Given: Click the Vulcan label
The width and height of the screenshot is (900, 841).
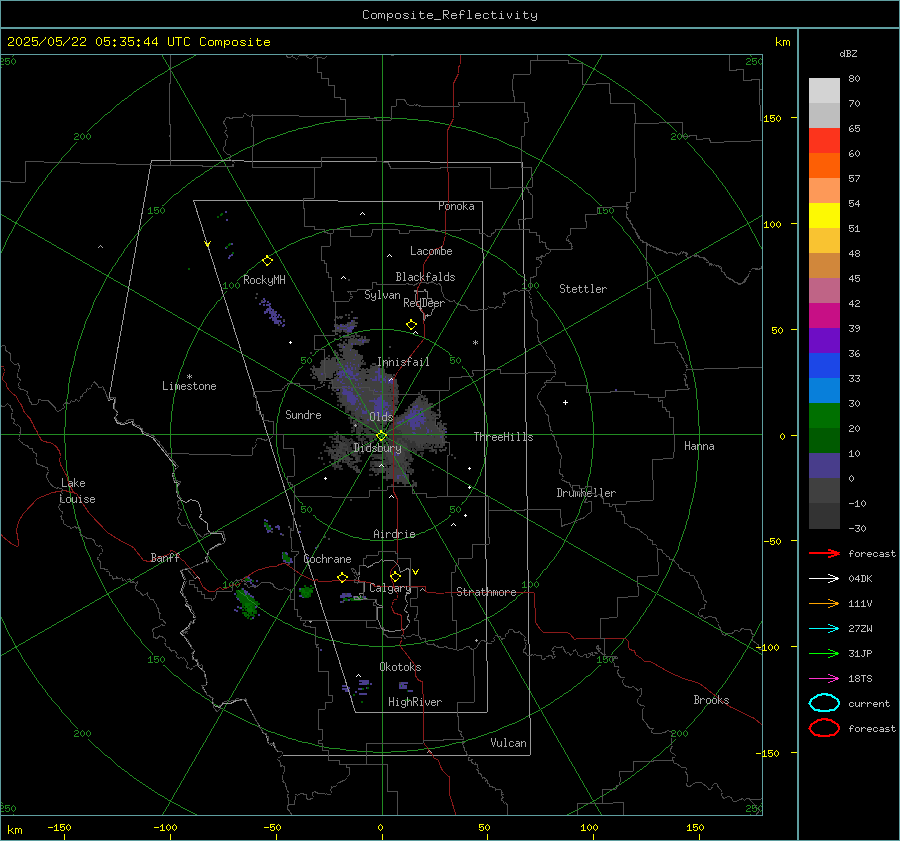Looking at the screenshot, I should [x=509, y=743].
